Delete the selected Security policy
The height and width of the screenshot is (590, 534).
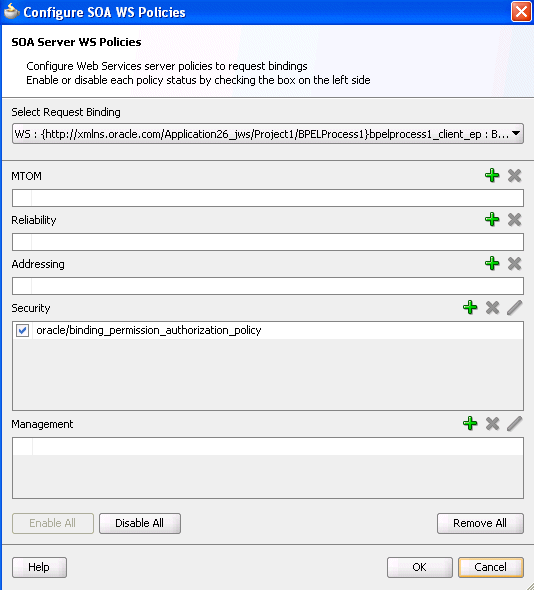492,307
